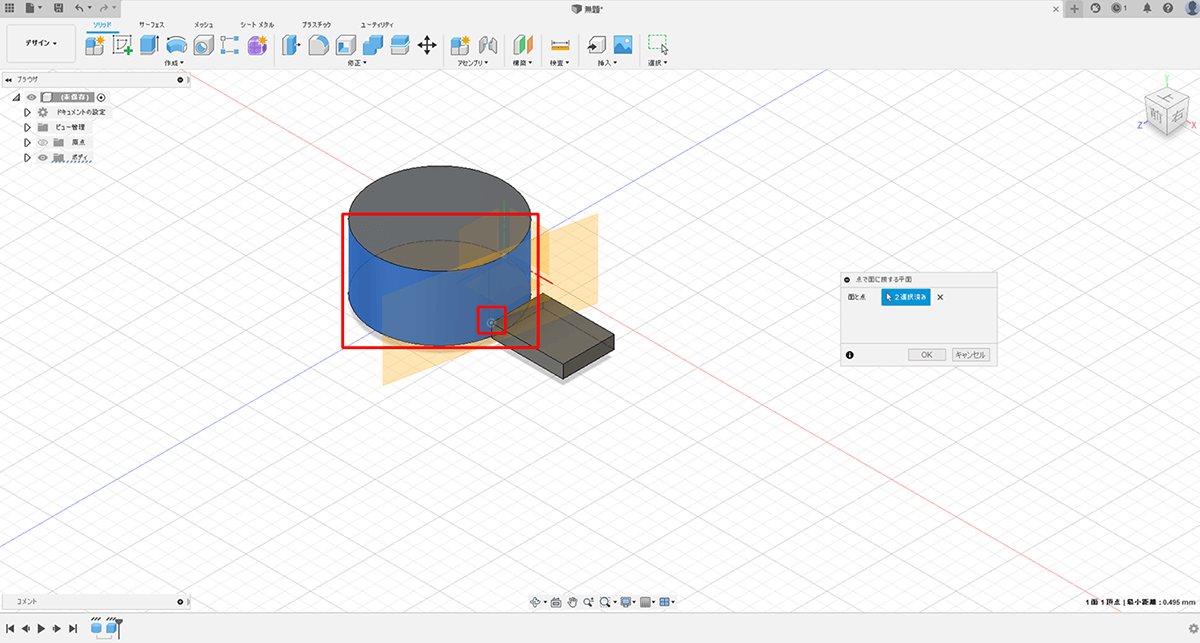Expand the 検査 dropdown menu
The image size is (1200, 643).
pyautogui.click(x=559, y=63)
